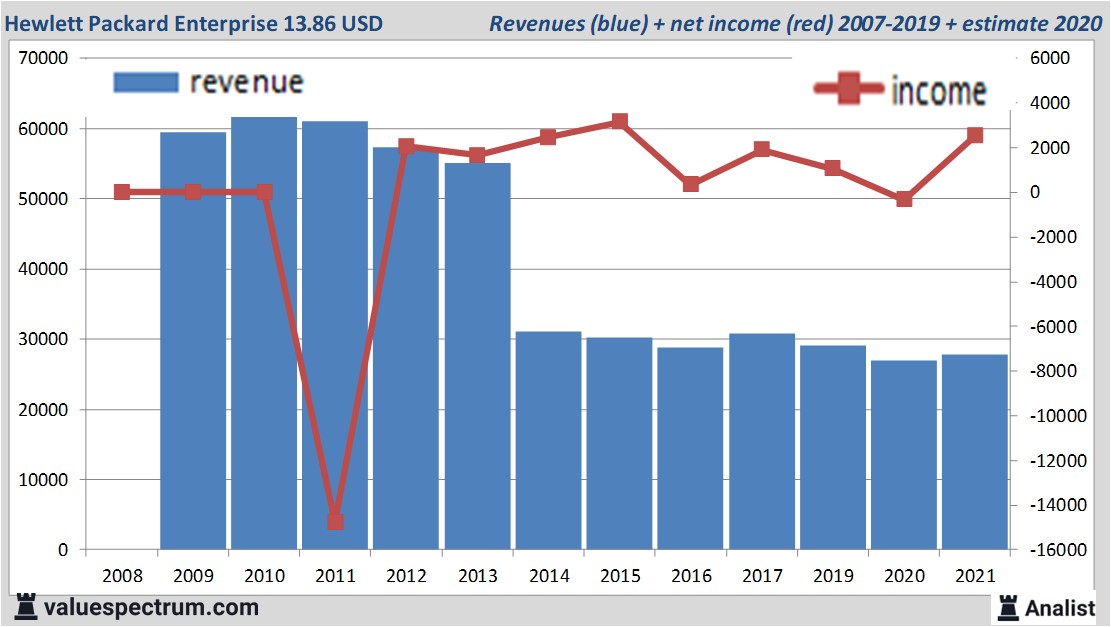The image size is (1111, 627).
Task: Click the valuespectrum.com rook logo icon
Action: pyautogui.click(x=25, y=606)
